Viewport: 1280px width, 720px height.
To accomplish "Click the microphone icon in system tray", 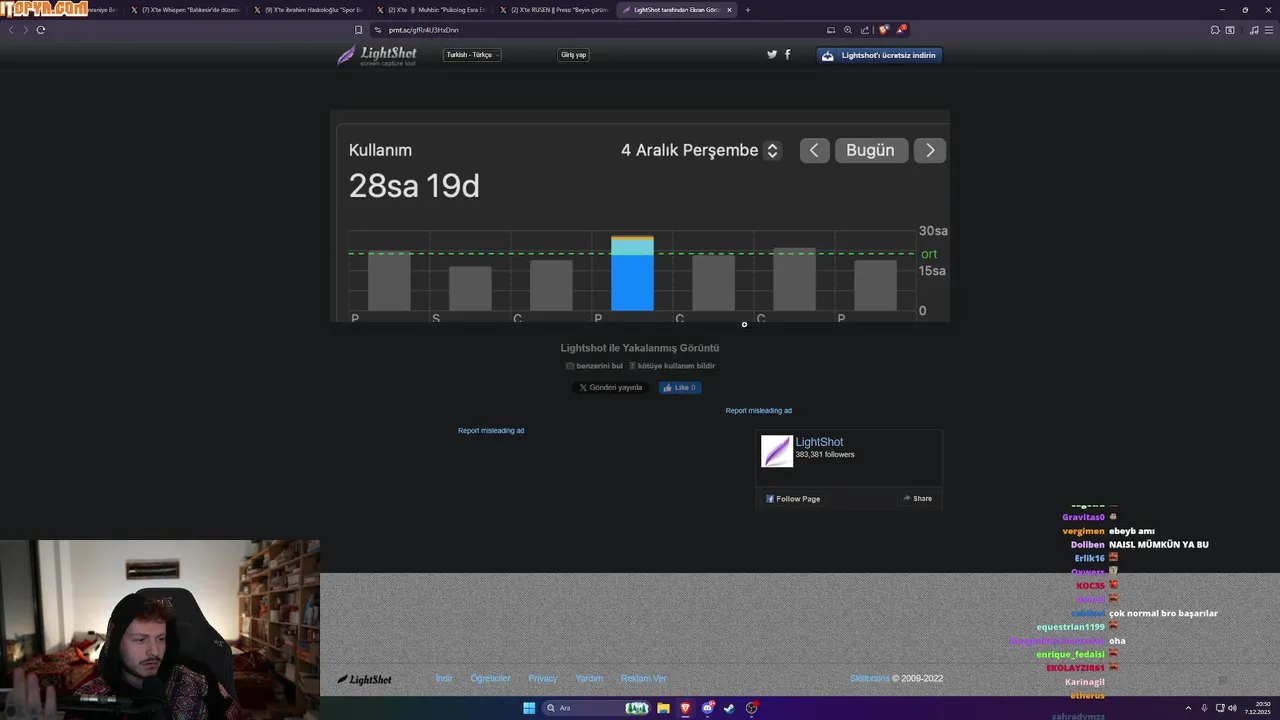I will [x=1204, y=708].
